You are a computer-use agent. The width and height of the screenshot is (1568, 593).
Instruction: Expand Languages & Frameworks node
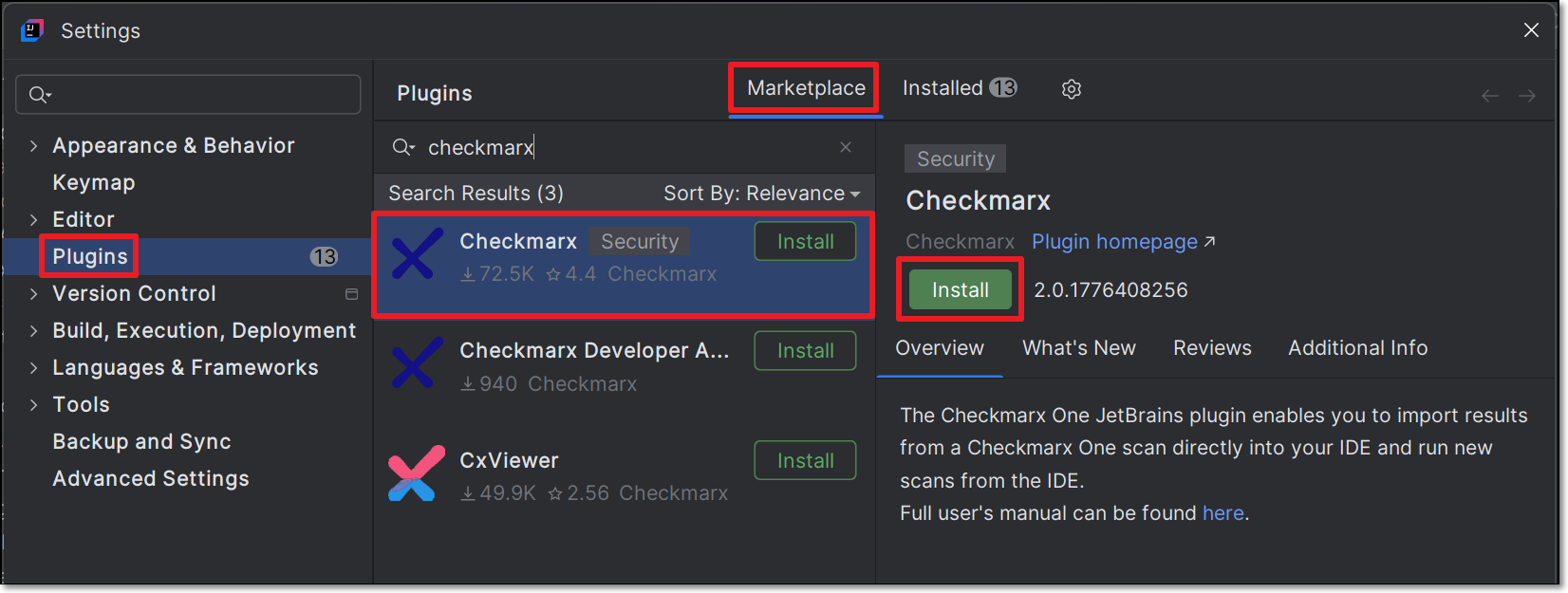point(33,368)
